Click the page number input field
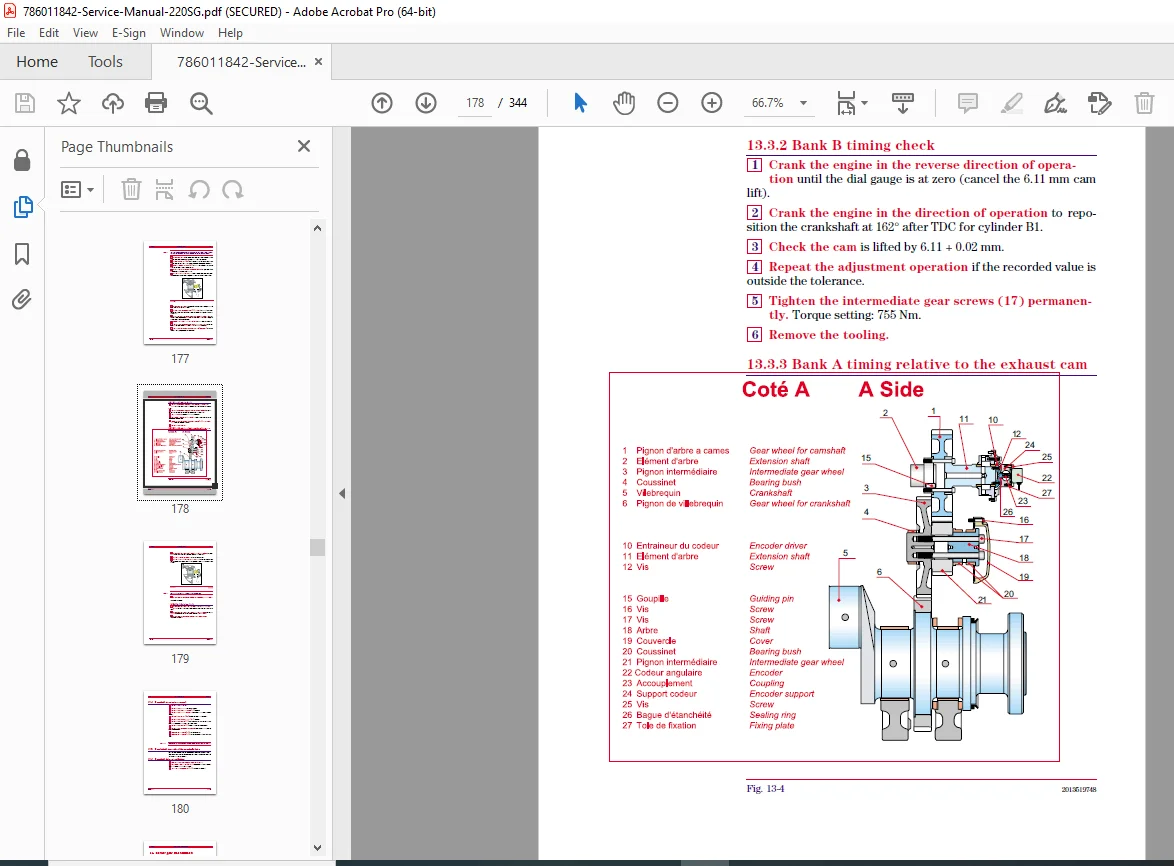 click(x=475, y=103)
